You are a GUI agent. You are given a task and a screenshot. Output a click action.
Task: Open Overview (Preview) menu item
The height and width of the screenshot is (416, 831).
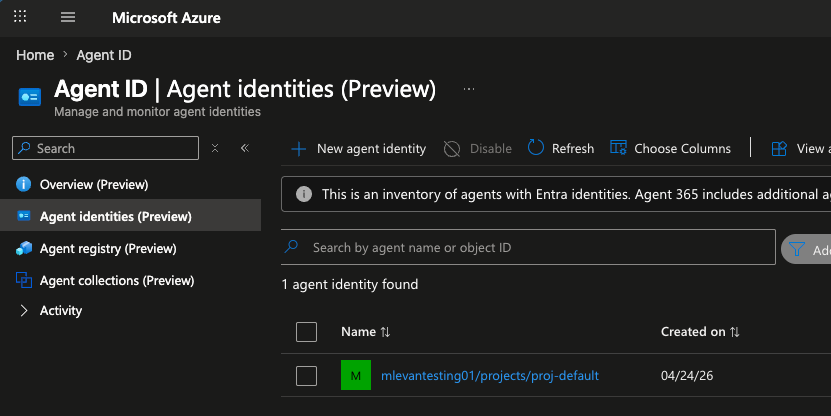coord(130,184)
